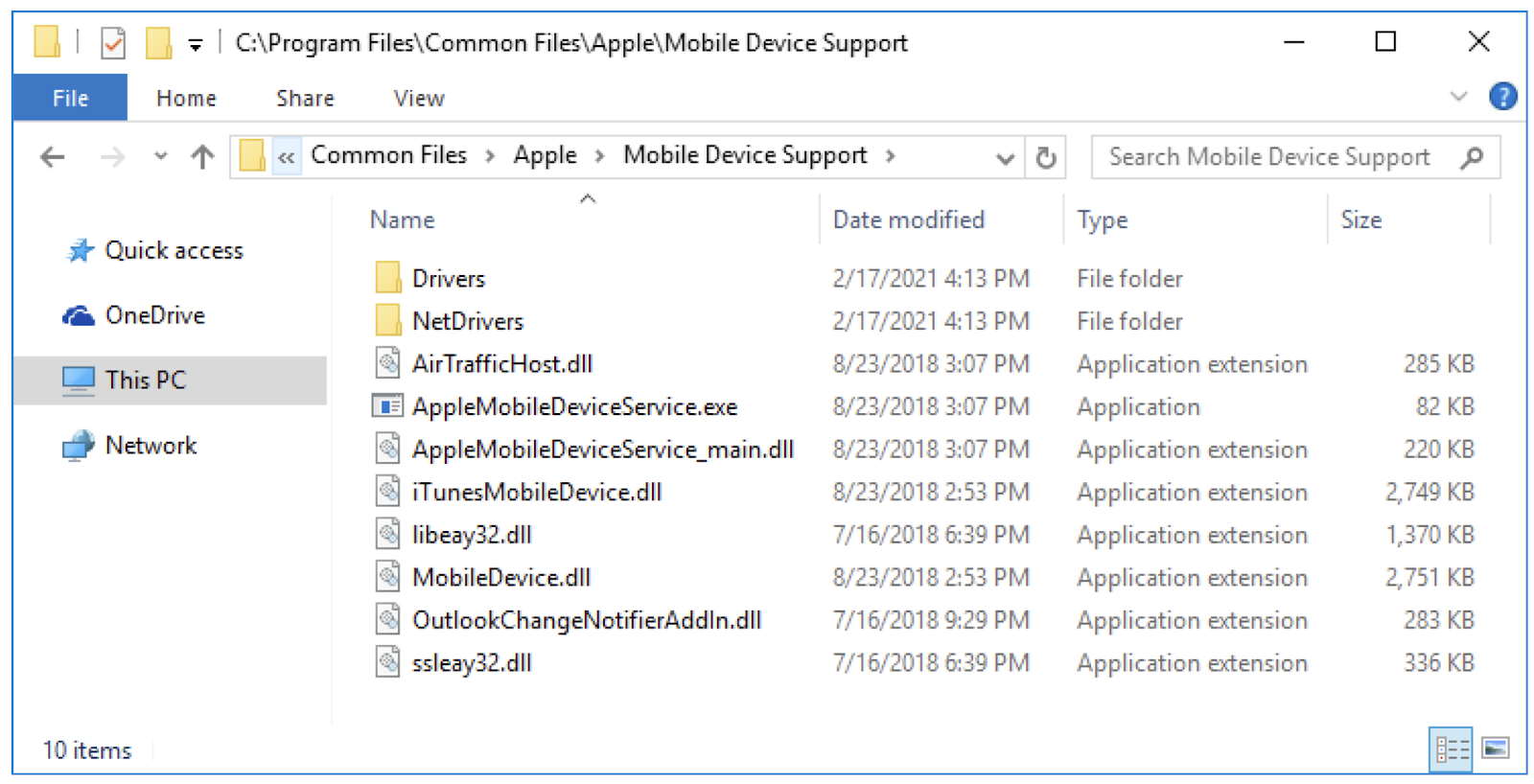Select the iTunesMobileDevice.dll file
Image resolution: width=1534 pixels, height=784 pixels.
click(x=536, y=491)
